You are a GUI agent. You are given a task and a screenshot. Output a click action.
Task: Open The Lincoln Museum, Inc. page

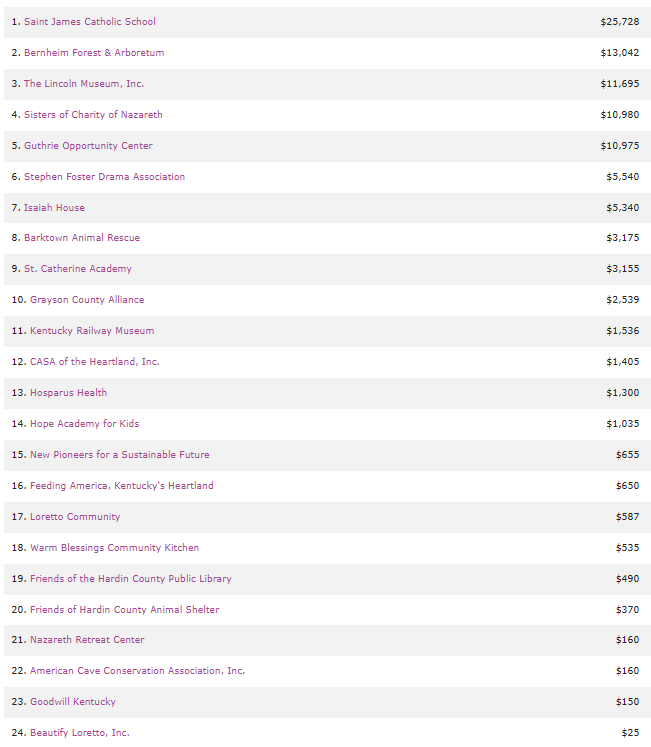84,84
